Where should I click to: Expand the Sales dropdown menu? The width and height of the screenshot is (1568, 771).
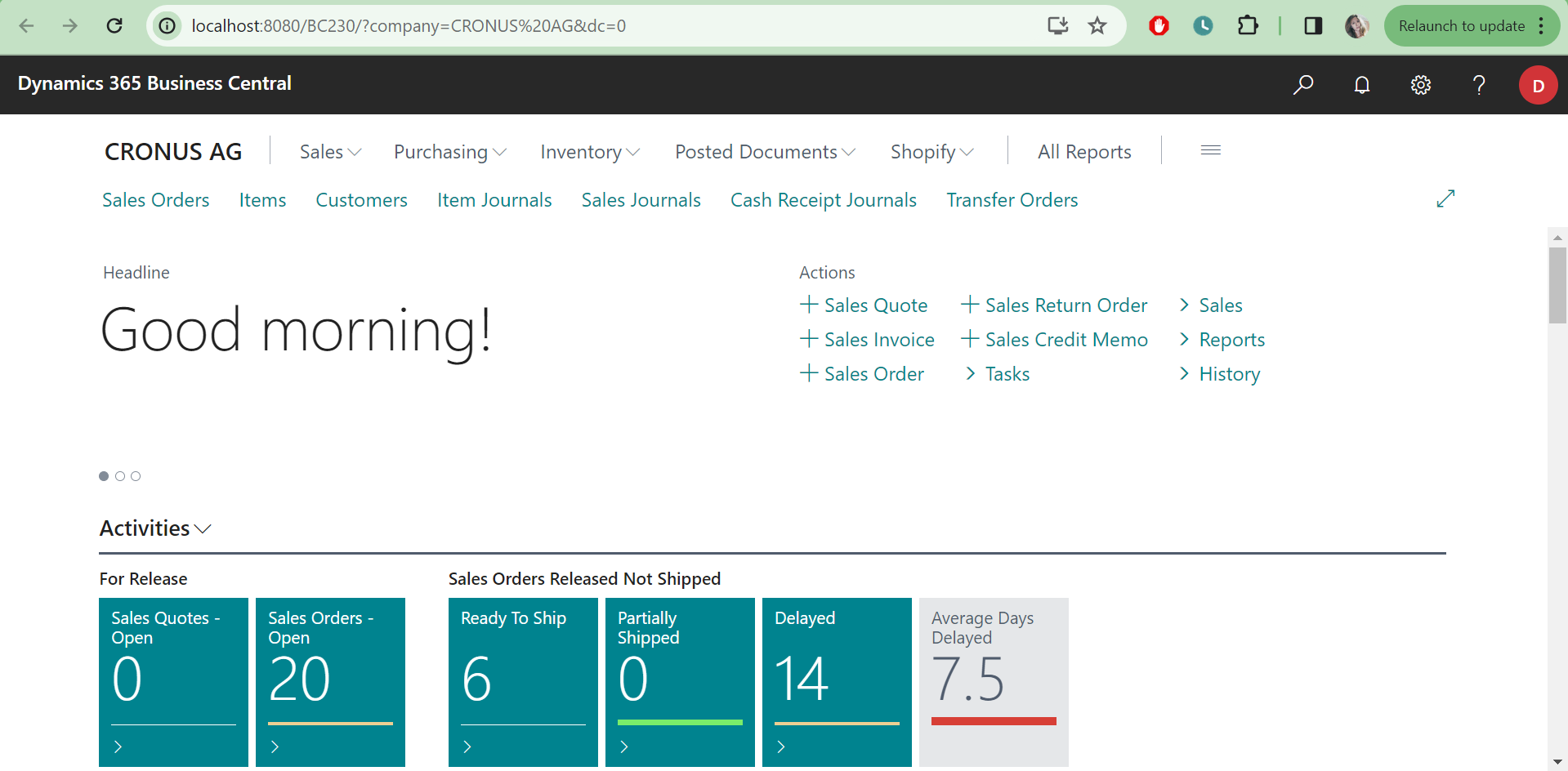pyautogui.click(x=330, y=152)
